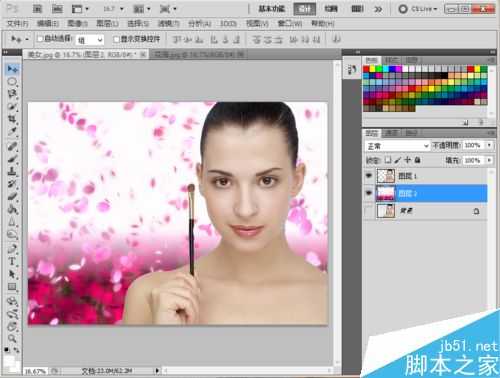Open the foreground color picker

click(8, 360)
